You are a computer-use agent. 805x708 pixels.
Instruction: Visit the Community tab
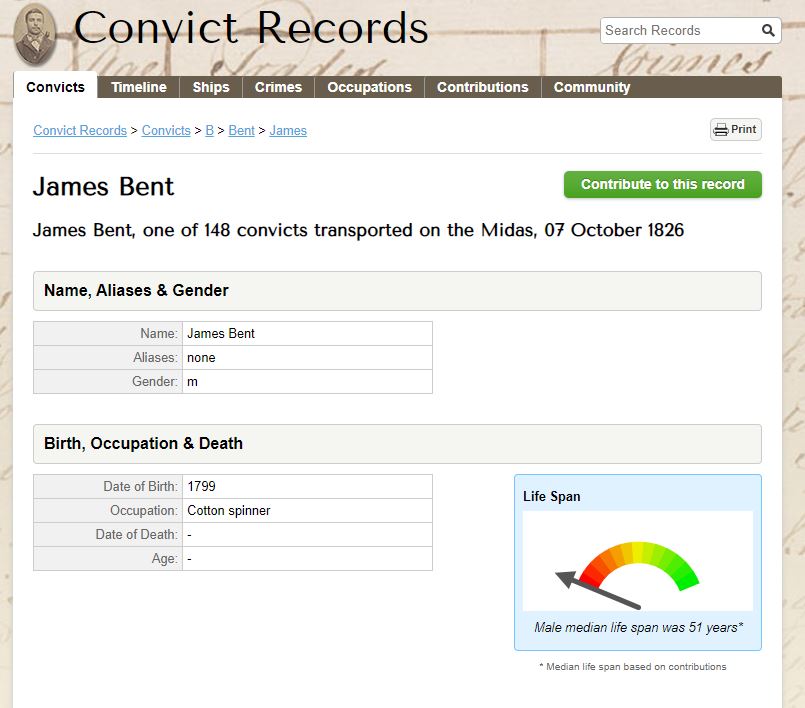tap(591, 87)
